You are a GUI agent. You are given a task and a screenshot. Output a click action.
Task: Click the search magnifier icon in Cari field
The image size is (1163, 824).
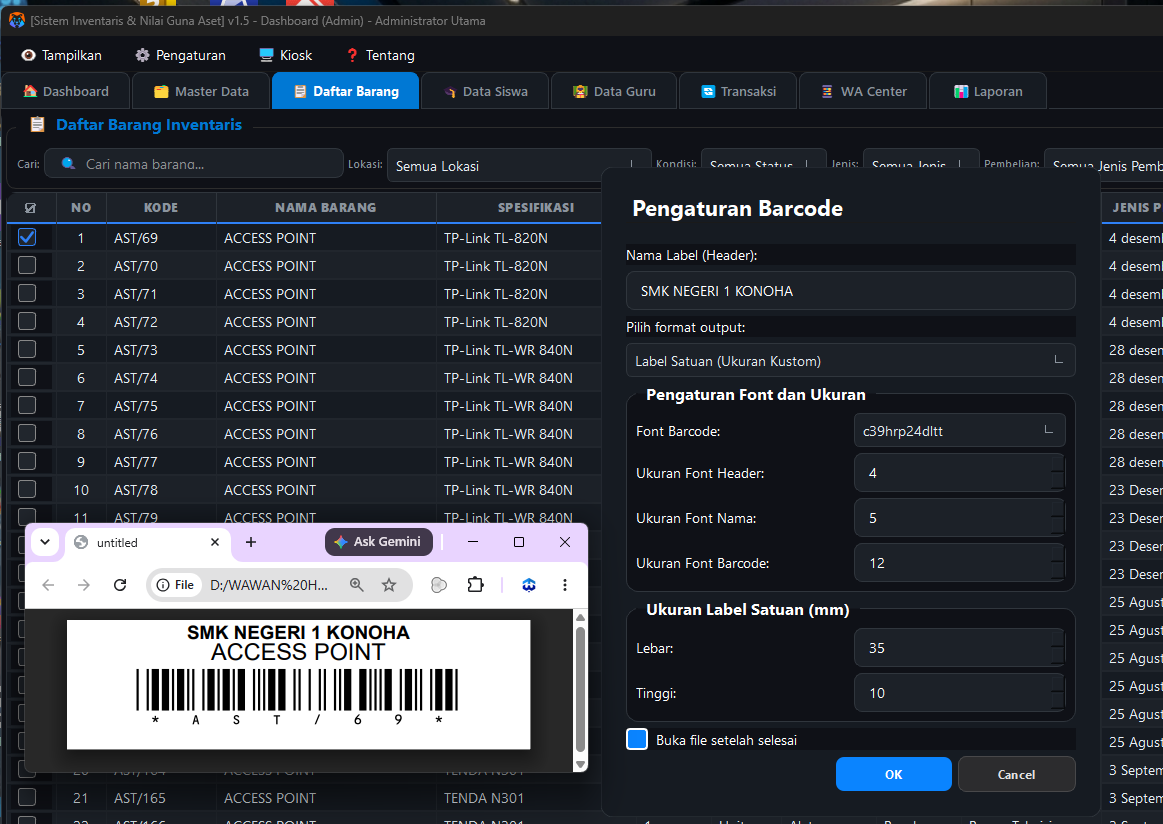(68, 163)
